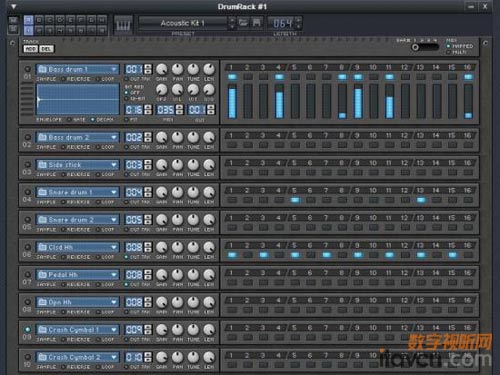Click the Bass drum 1 Pan knob
The height and width of the screenshot is (375, 500).
pos(177,69)
